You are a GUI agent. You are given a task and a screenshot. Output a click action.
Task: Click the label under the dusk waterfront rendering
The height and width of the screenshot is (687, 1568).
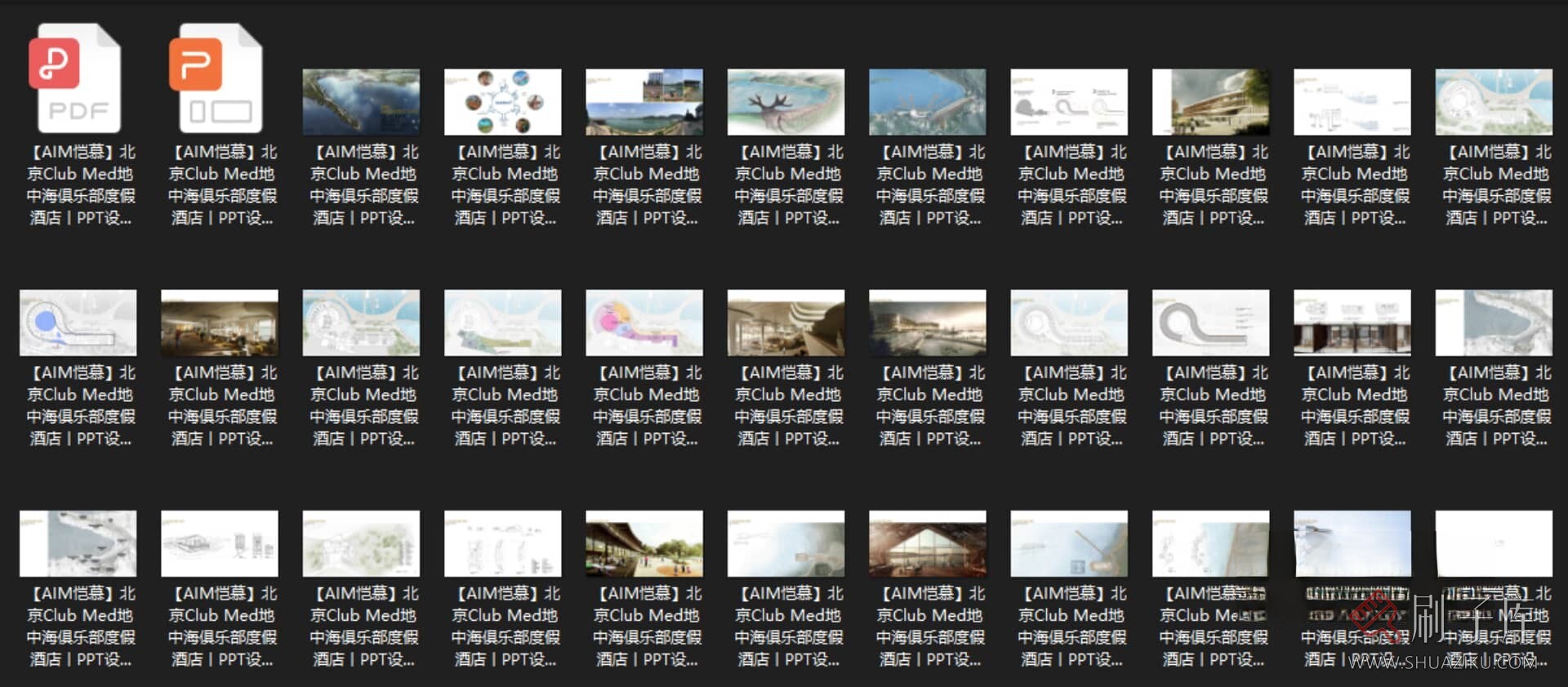[930, 405]
